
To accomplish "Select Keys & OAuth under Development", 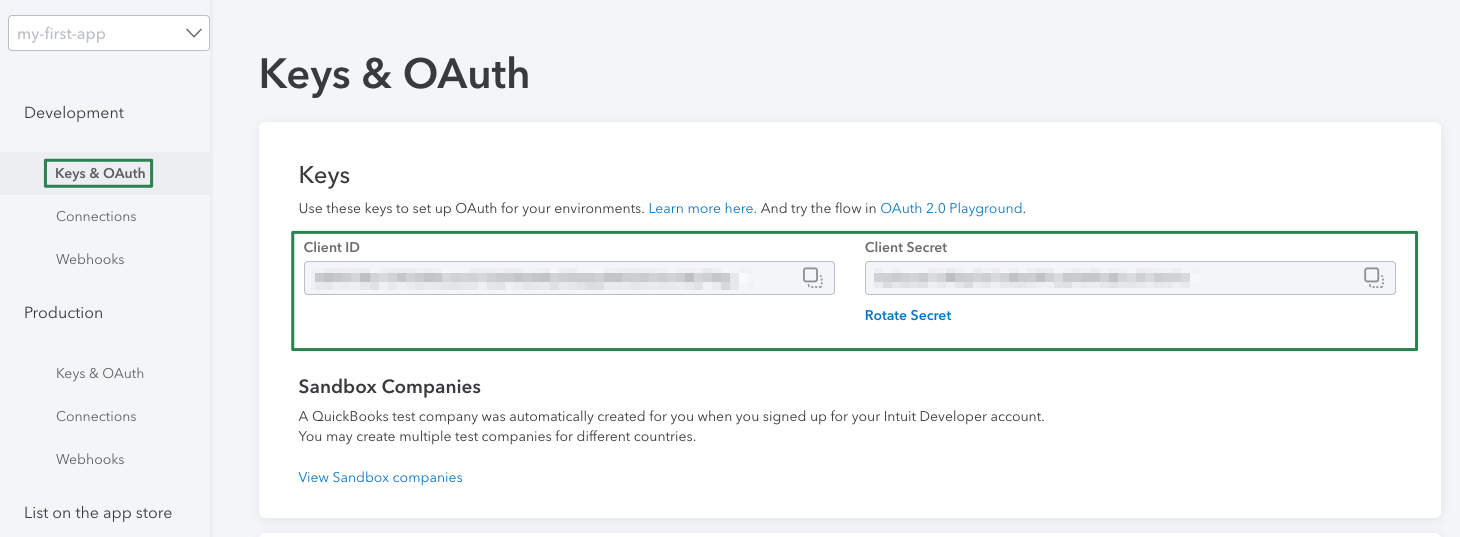I will click(100, 174).
